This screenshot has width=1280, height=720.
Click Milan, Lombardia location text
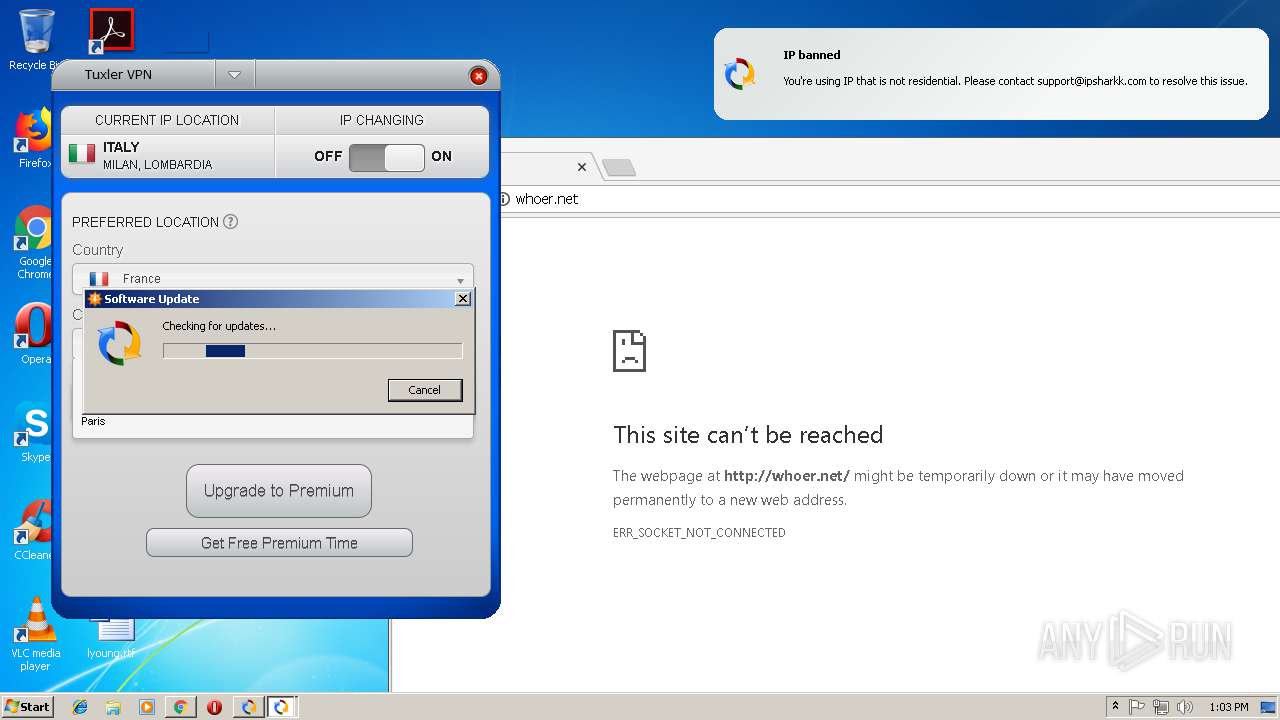(157, 165)
